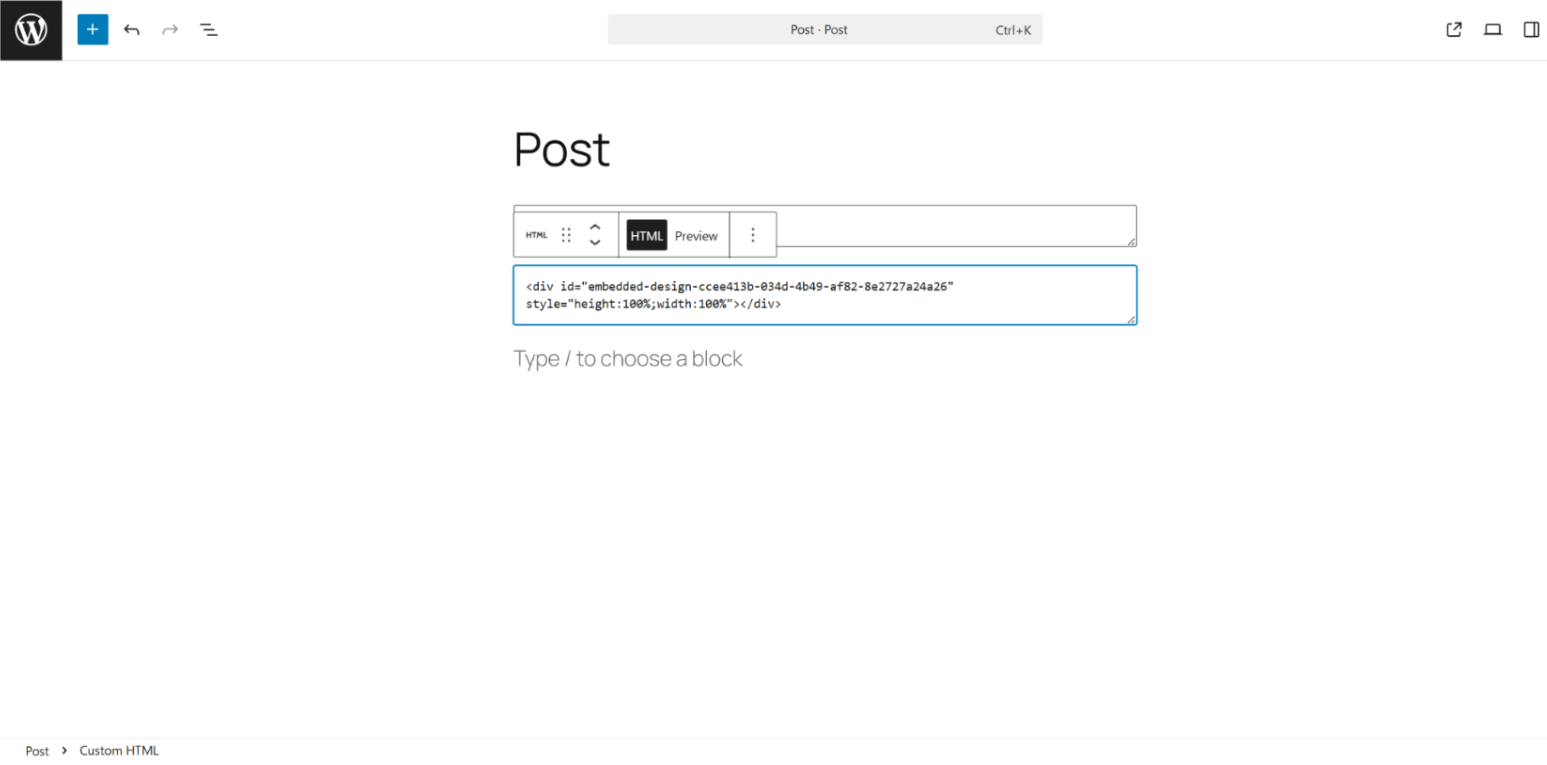Click the block drag handle

[x=566, y=235]
